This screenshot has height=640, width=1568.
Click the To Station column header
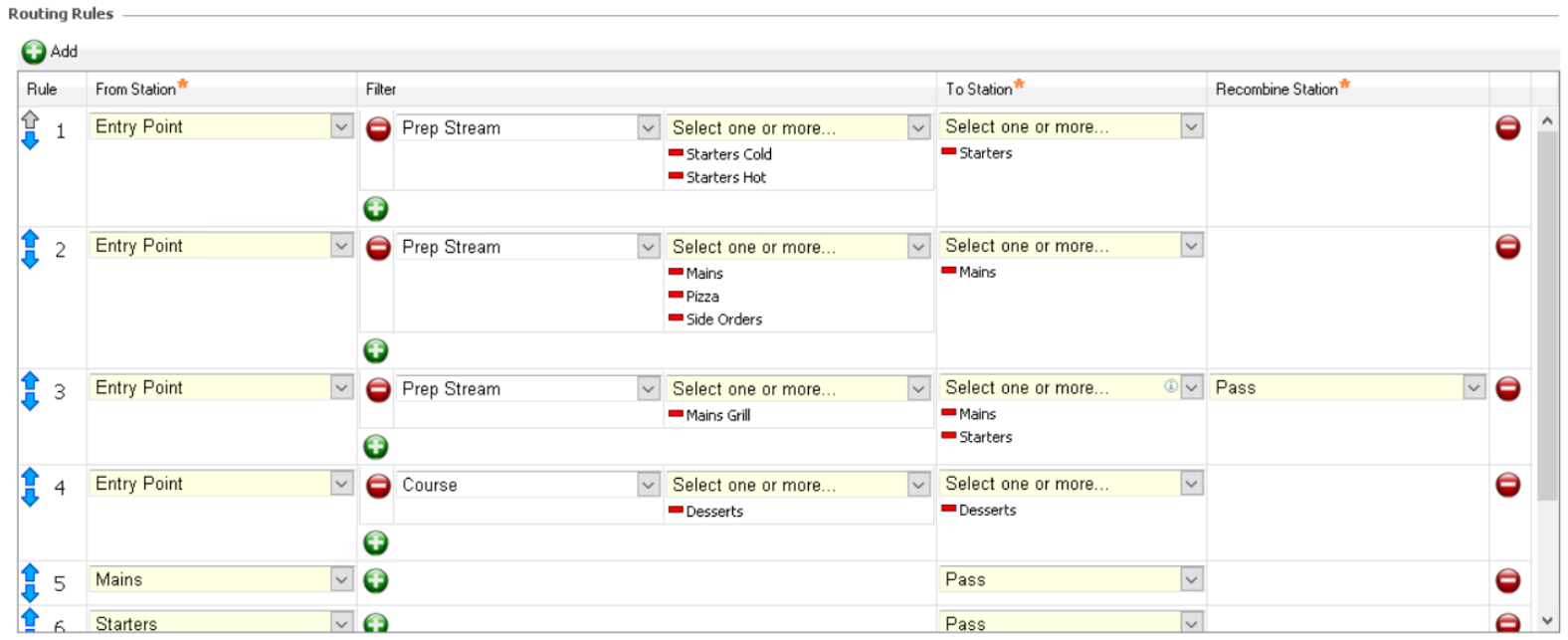[x=979, y=90]
